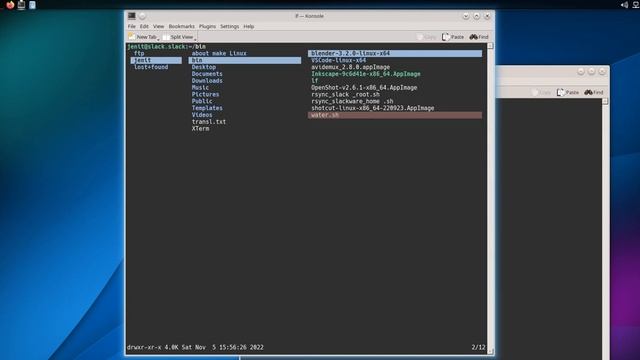Screen dimensions: 640x360
Task: Open the File menu in Konsole
Action: click(x=131, y=26)
